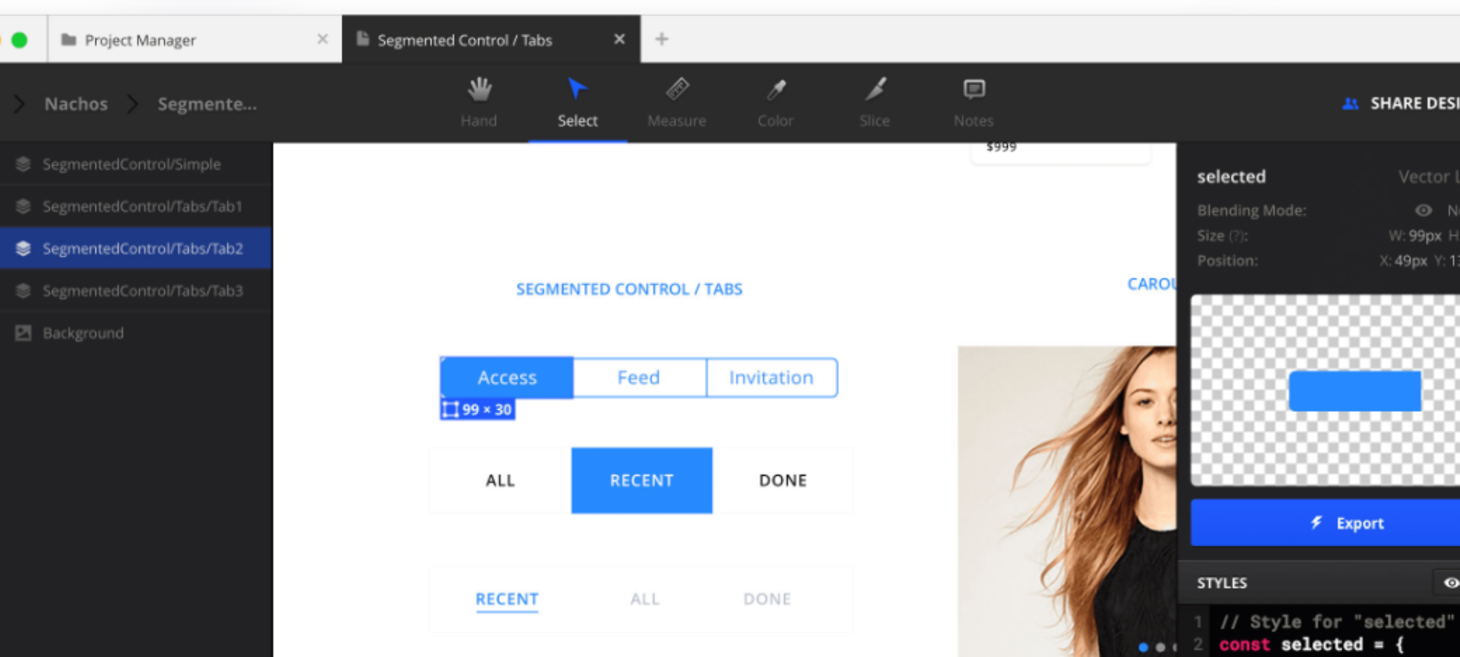Close the Project Manager tab

pyautogui.click(x=322, y=39)
